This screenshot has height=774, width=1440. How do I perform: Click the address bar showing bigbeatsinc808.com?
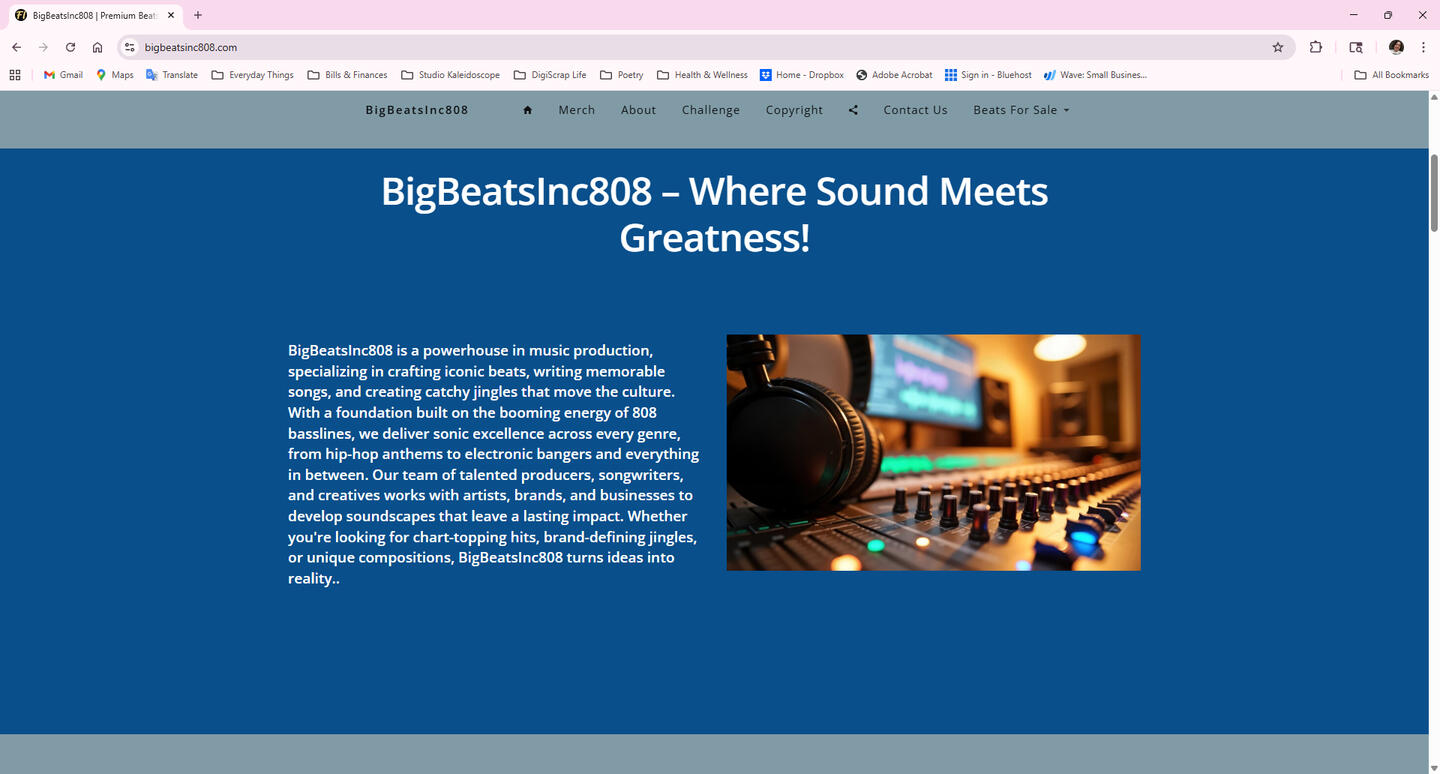pos(700,47)
